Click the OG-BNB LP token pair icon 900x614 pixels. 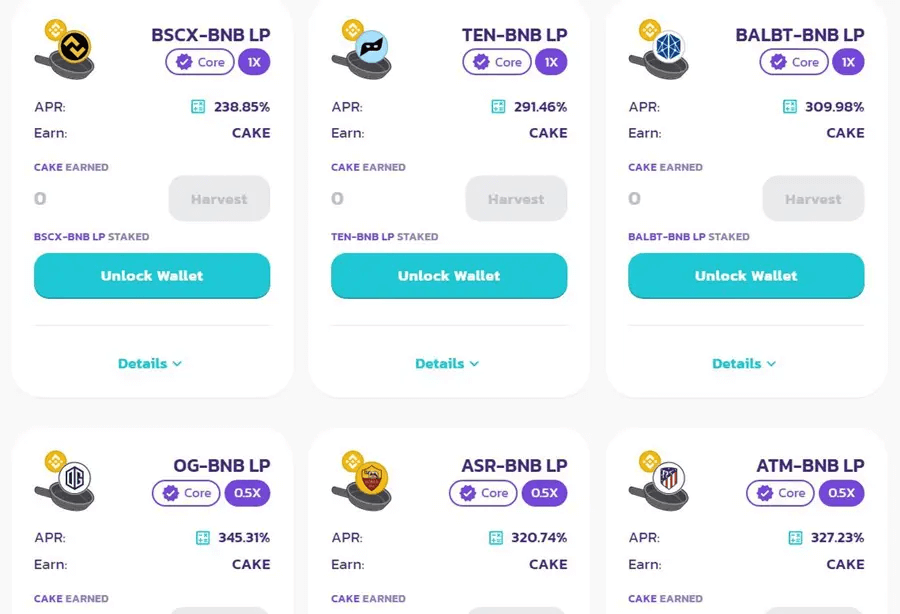click(63, 479)
